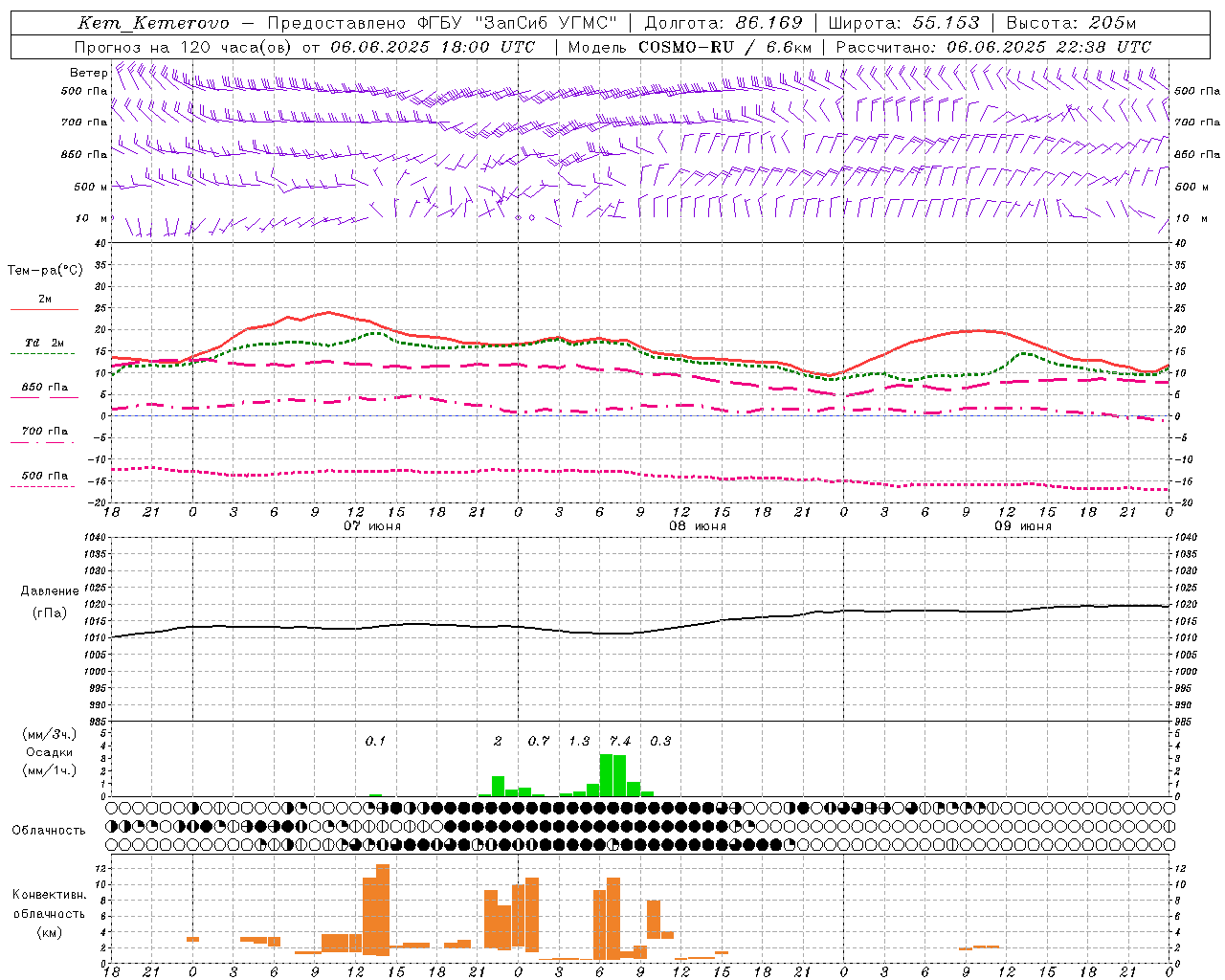The image size is (1225, 980).
Task: Click the precipitation total 7.4
Action: click(x=620, y=741)
